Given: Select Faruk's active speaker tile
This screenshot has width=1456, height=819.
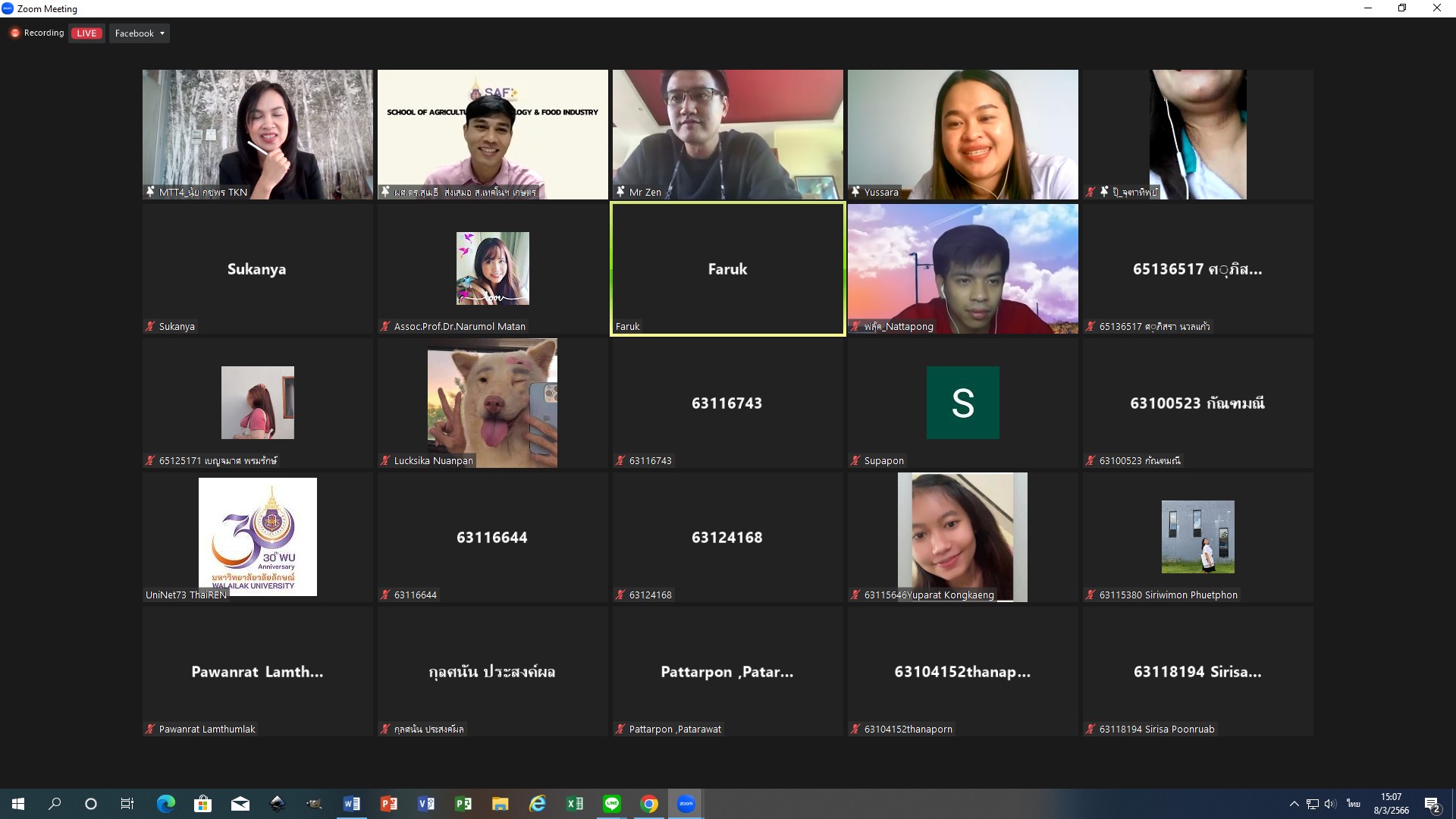Looking at the screenshot, I should pyautogui.click(x=727, y=269).
